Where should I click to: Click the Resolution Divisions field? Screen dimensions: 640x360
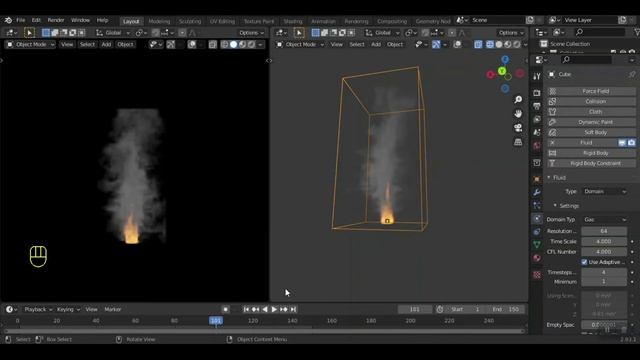coord(604,231)
